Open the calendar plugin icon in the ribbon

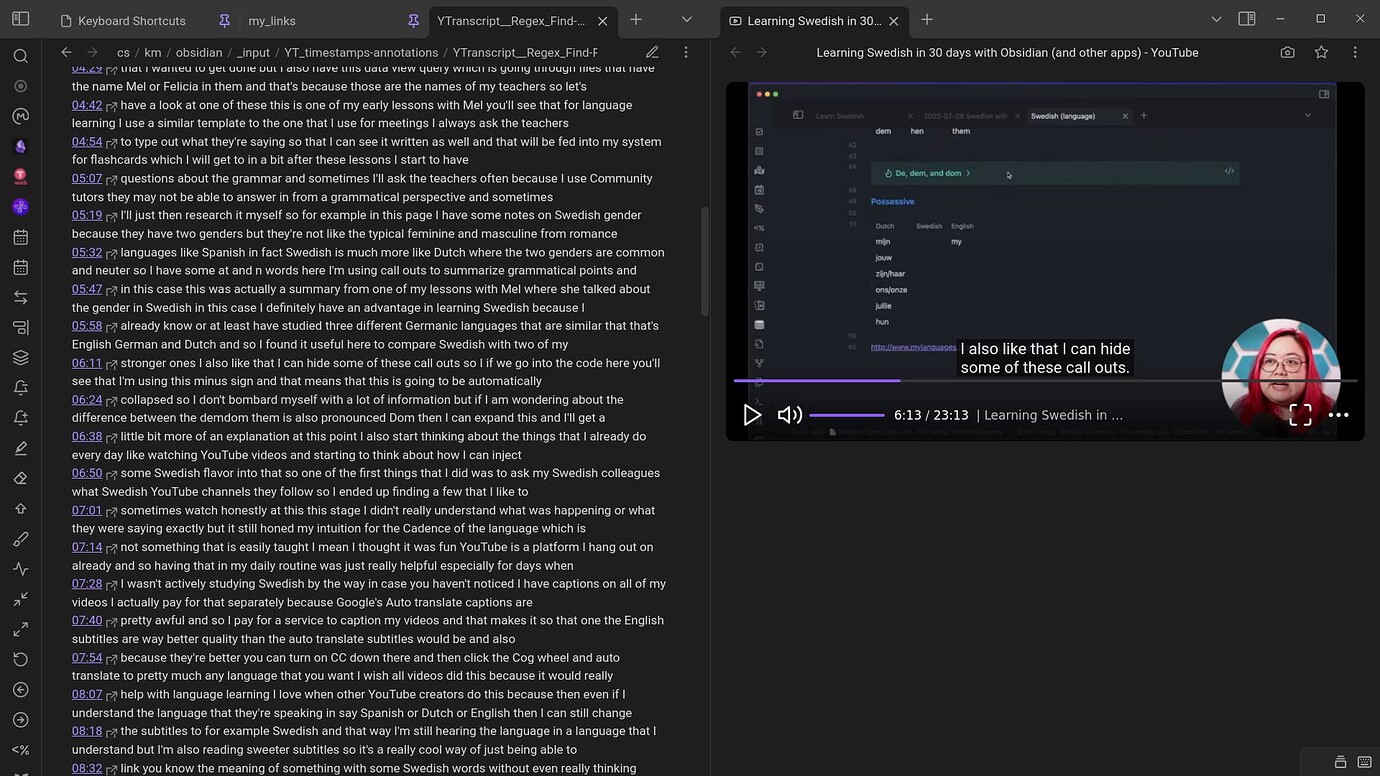(20, 237)
